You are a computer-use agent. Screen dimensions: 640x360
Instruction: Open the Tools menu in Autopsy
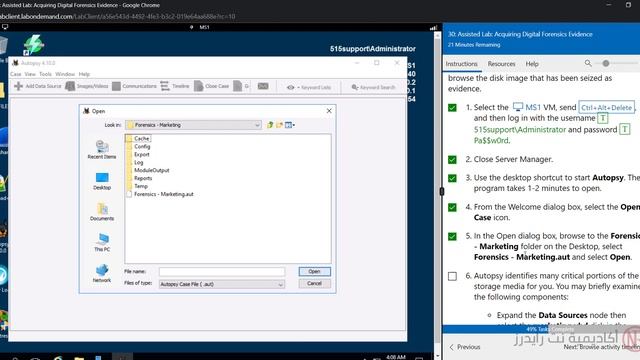coord(45,74)
